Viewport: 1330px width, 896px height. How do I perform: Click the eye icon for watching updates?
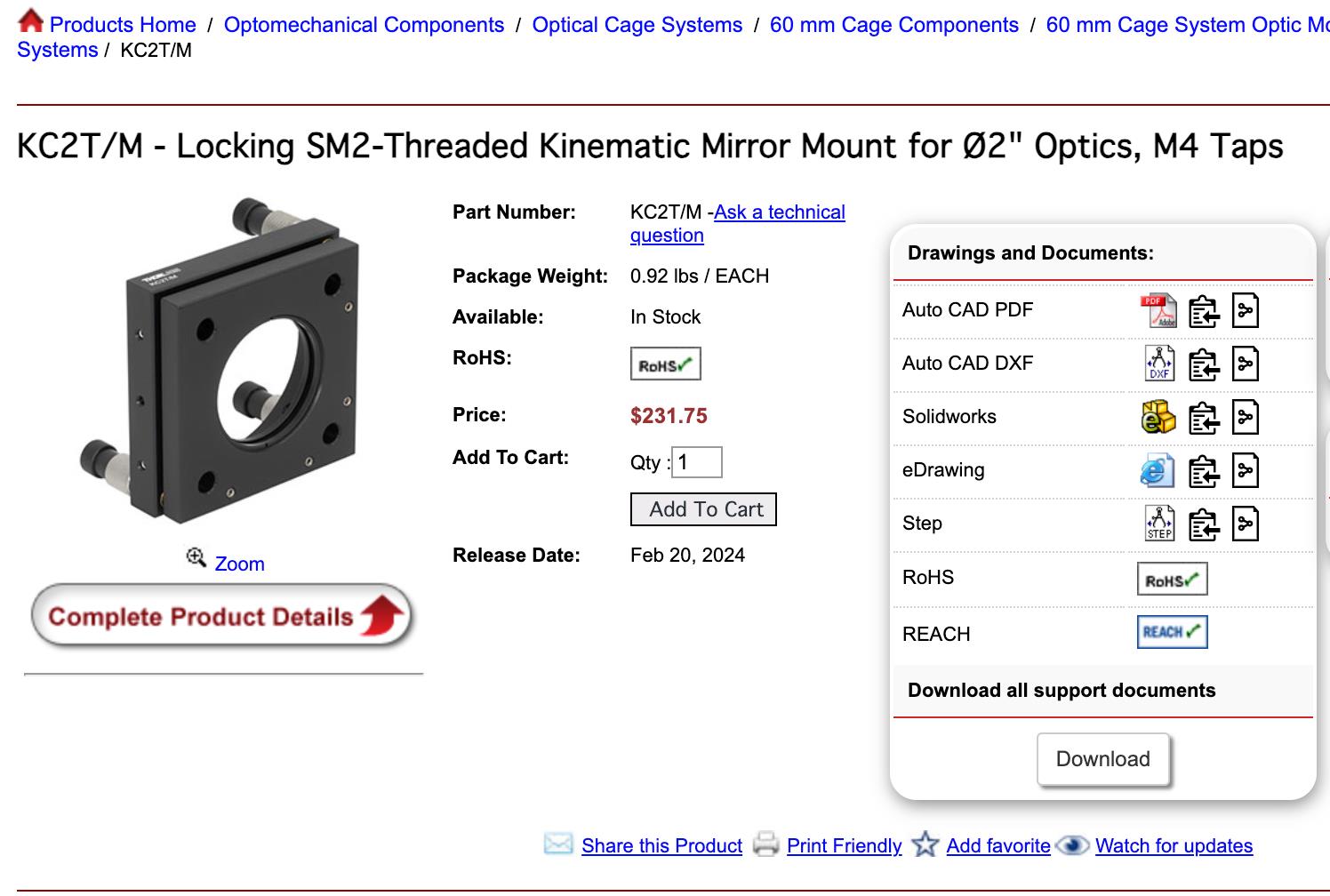point(1072,845)
